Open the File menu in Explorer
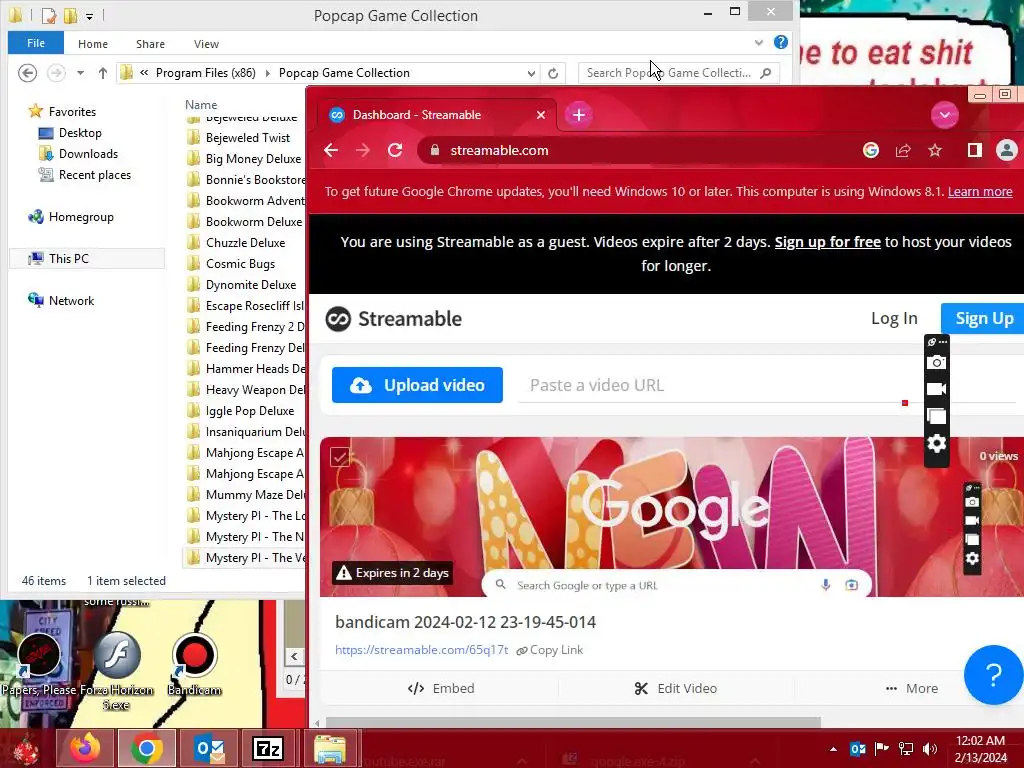 pyautogui.click(x=36, y=43)
